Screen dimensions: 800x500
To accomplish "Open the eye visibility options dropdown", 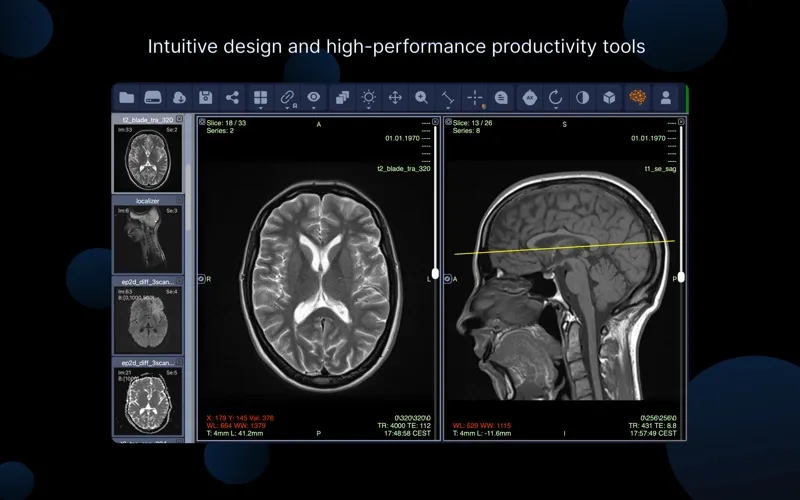I will 314,99.
